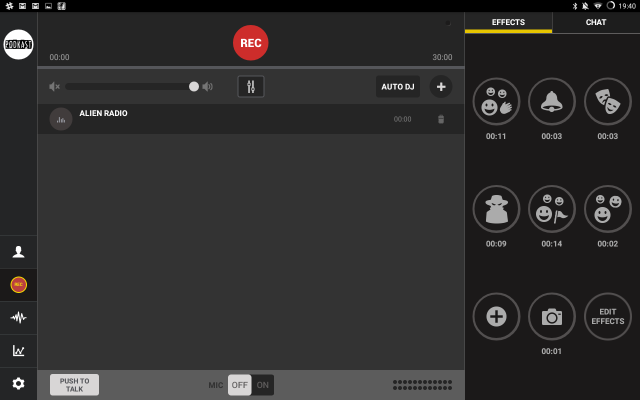Open the statistics chart sidebar icon

tap(18, 351)
